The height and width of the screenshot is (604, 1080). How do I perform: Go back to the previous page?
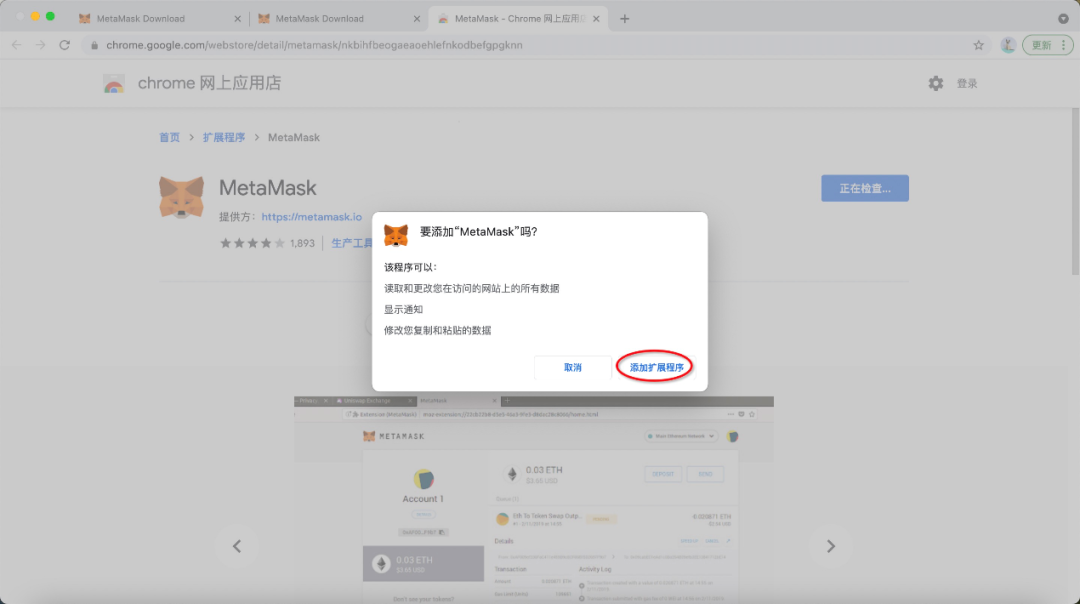coord(17,45)
